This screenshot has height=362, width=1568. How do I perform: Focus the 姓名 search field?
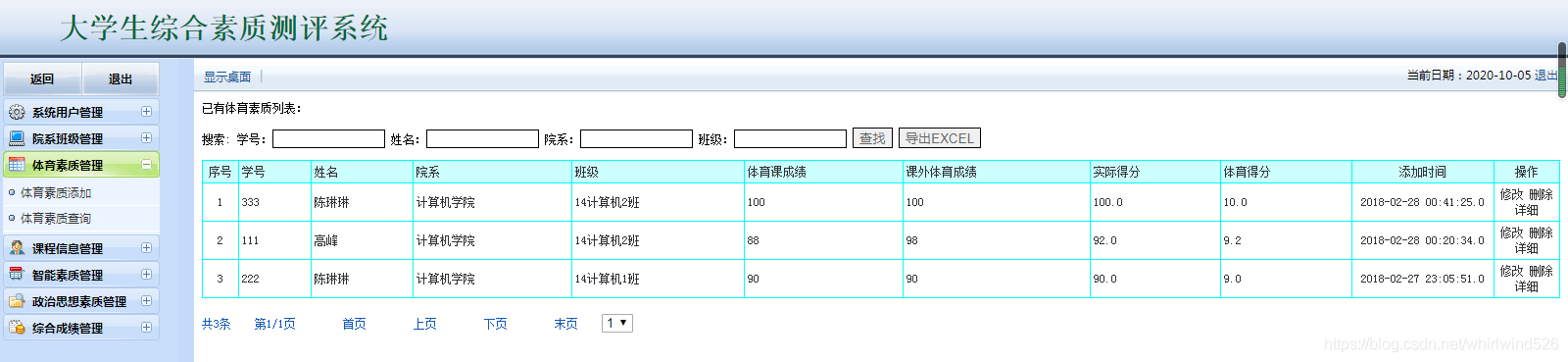[482, 139]
